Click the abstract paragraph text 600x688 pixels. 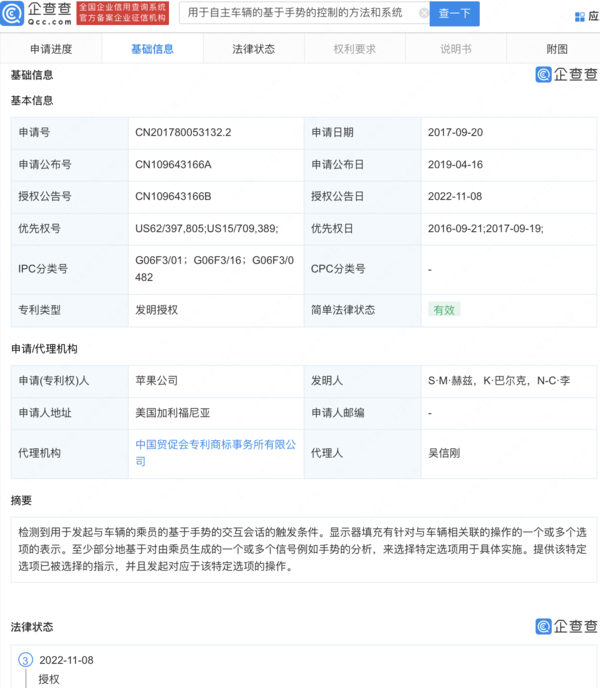[302, 549]
